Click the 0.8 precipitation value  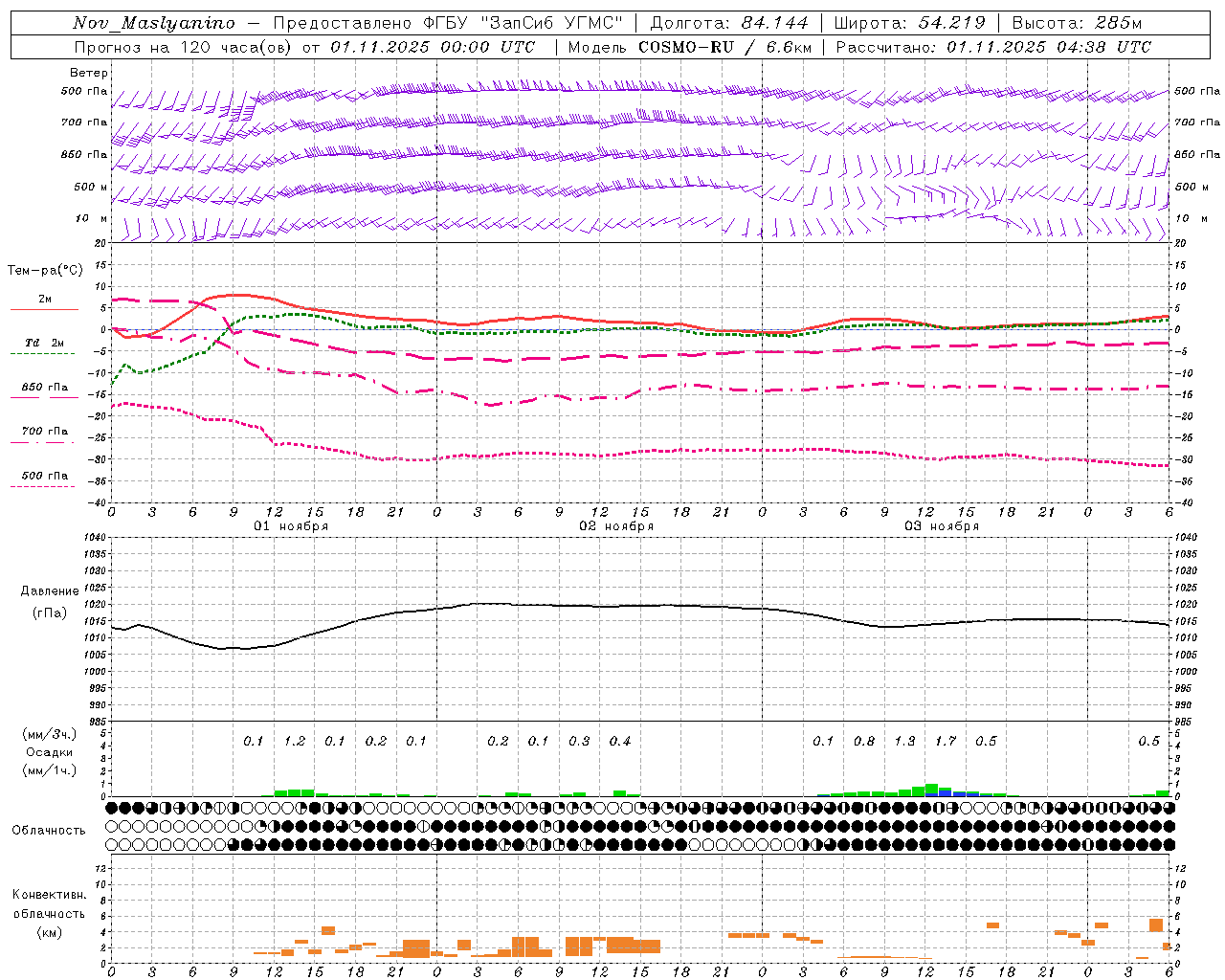click(864, 741)
